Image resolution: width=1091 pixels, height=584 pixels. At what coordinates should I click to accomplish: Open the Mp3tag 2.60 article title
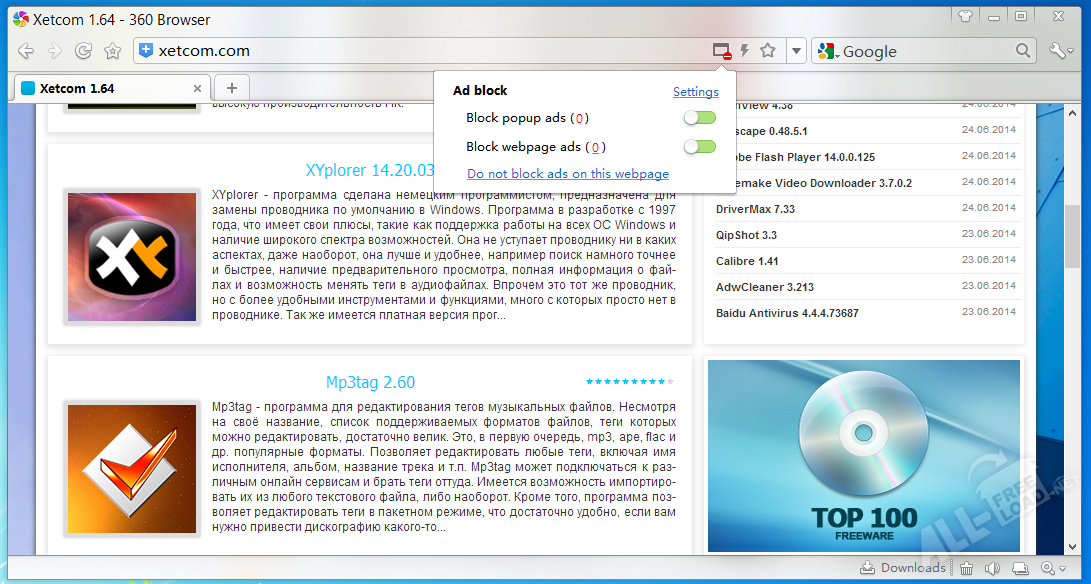pyautogui.click(x=370, y=382)
